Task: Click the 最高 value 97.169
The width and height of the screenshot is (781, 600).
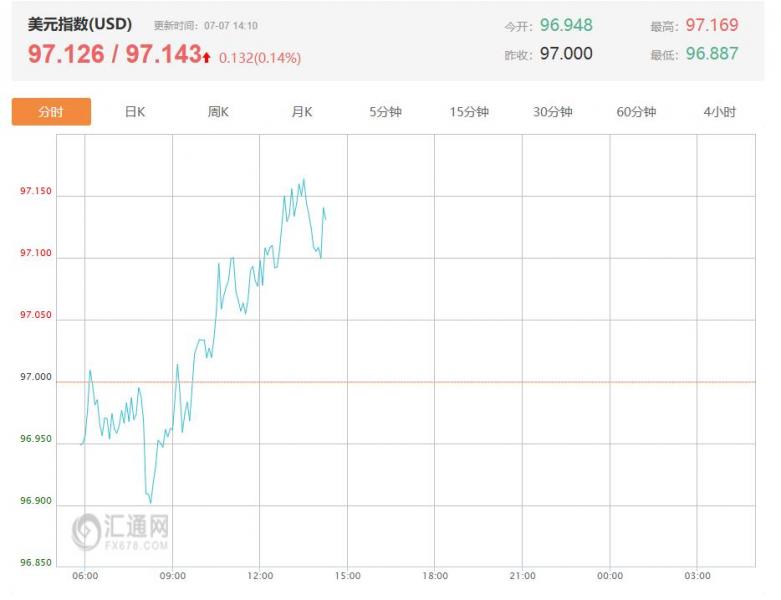Action: [x=712, y=25]
